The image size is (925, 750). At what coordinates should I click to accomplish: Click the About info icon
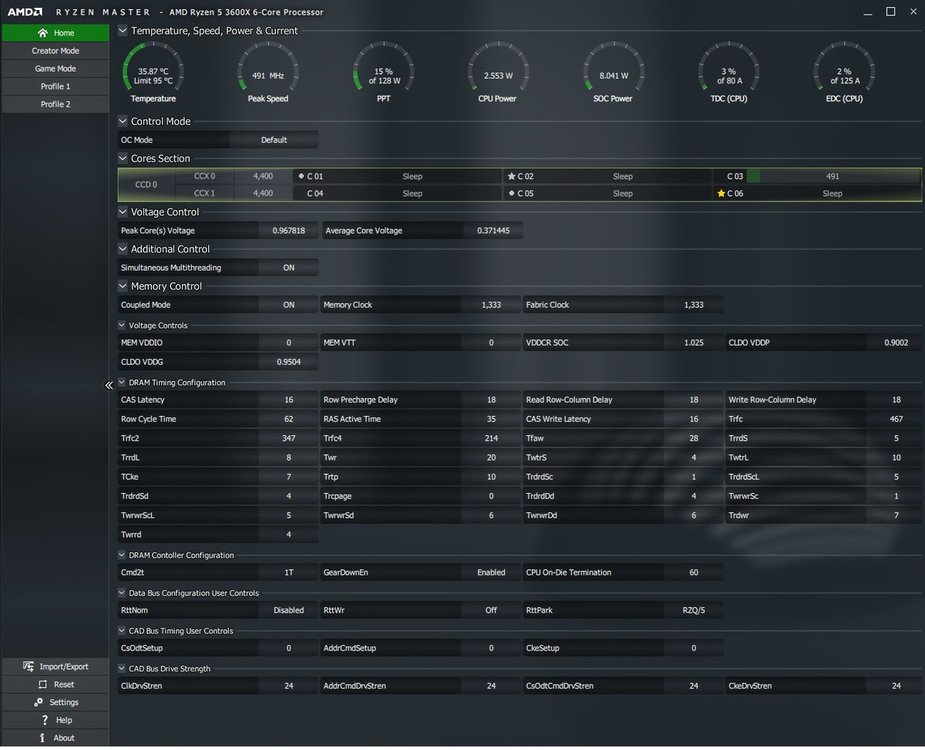42,738
